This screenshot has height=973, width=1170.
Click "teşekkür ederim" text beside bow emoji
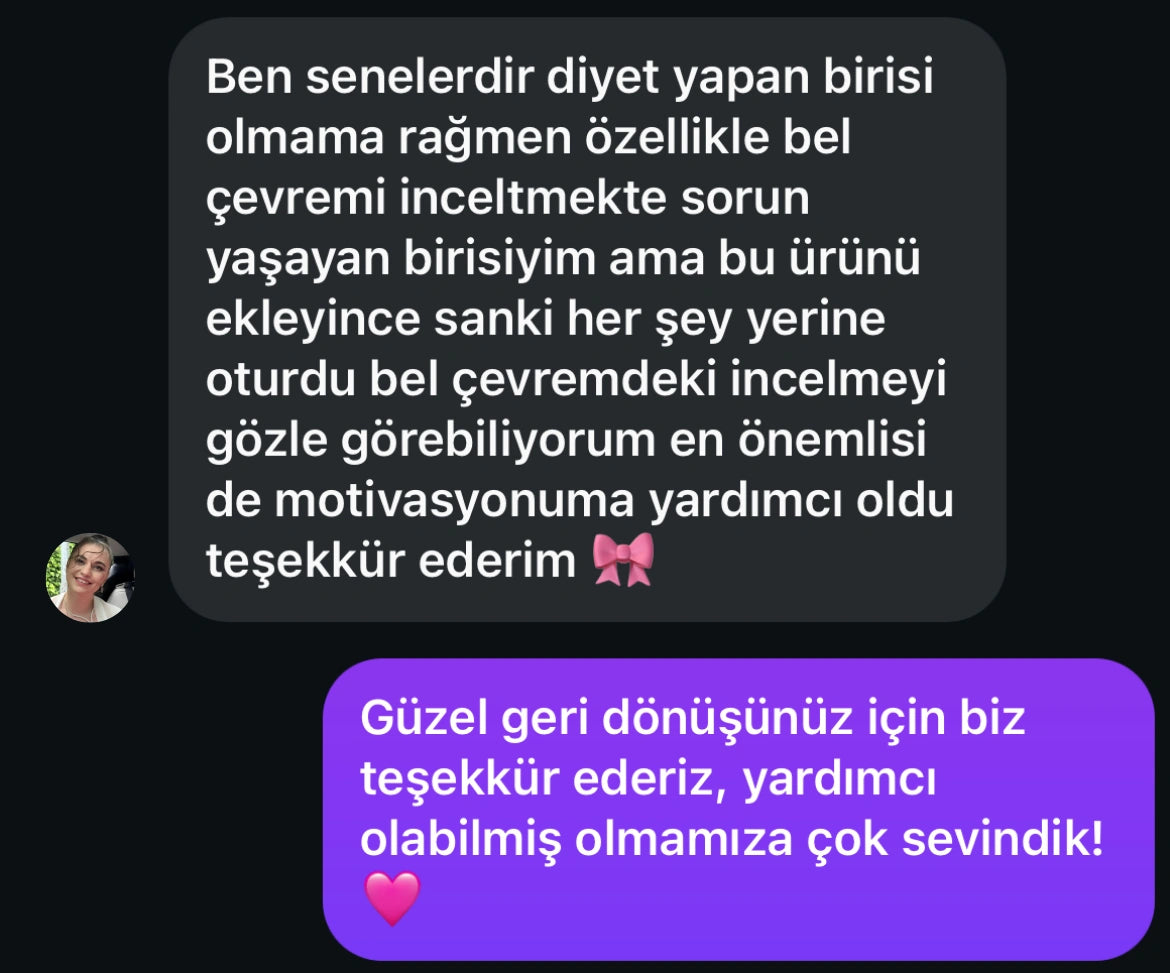(x=391, y=561)
